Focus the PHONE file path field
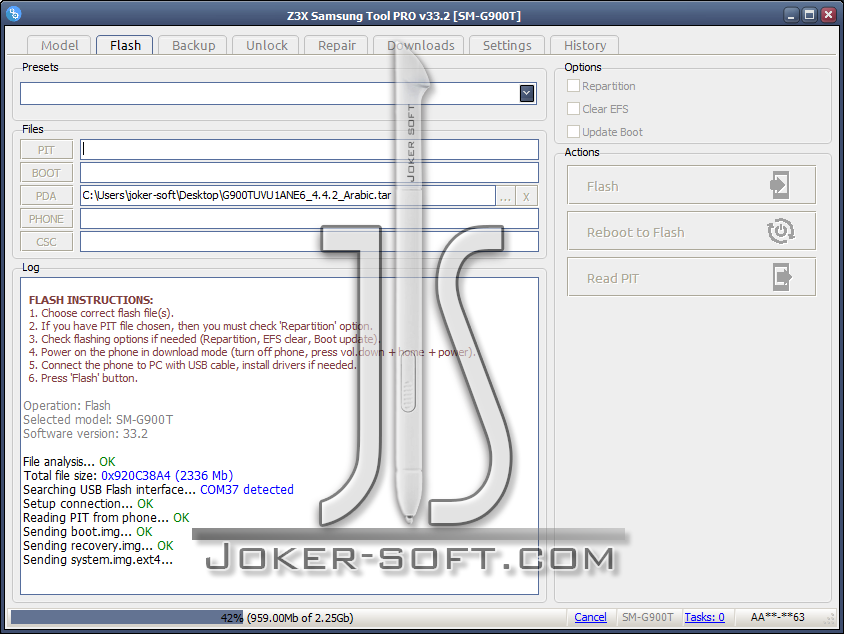844x634 pixels. (309, 219)
